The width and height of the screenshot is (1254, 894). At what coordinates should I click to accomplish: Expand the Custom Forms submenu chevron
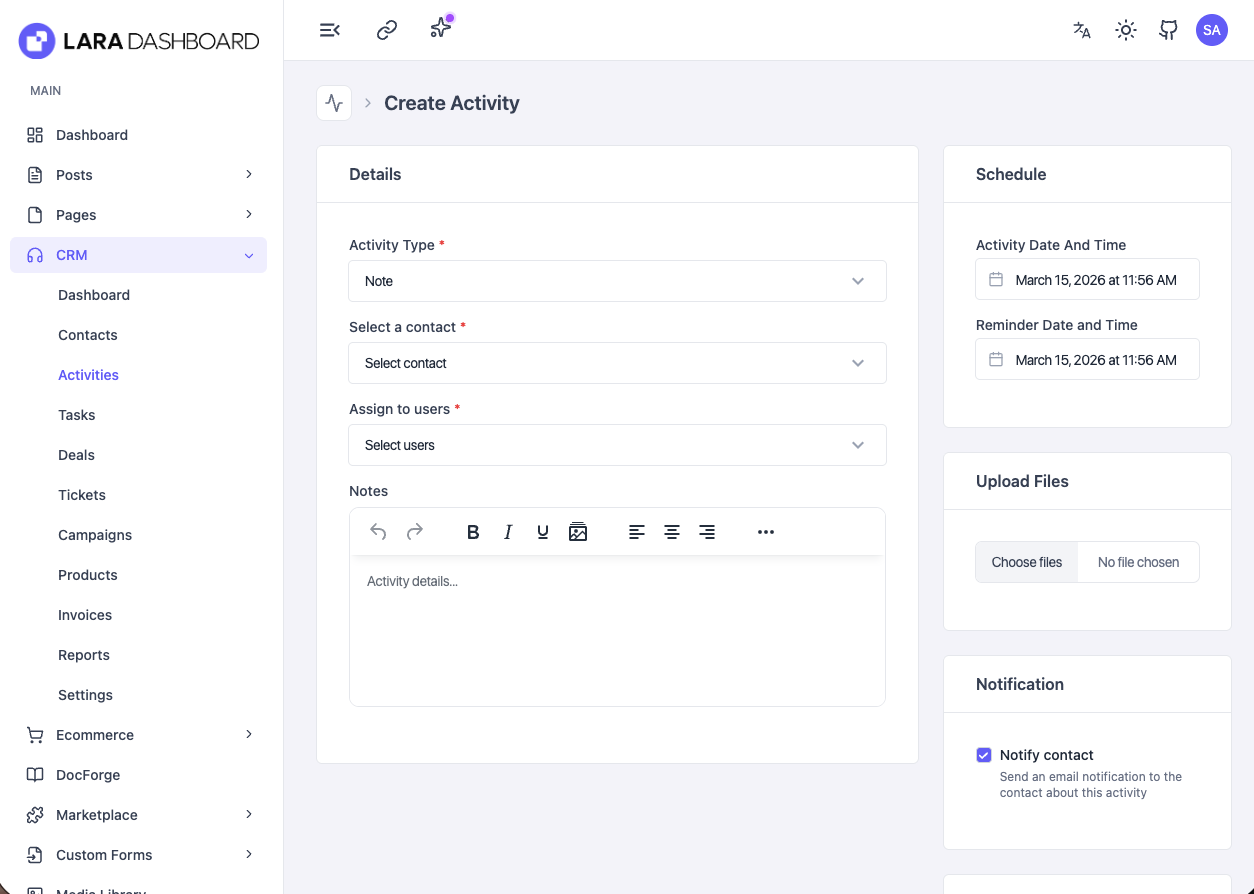click(x=249, y=854)
